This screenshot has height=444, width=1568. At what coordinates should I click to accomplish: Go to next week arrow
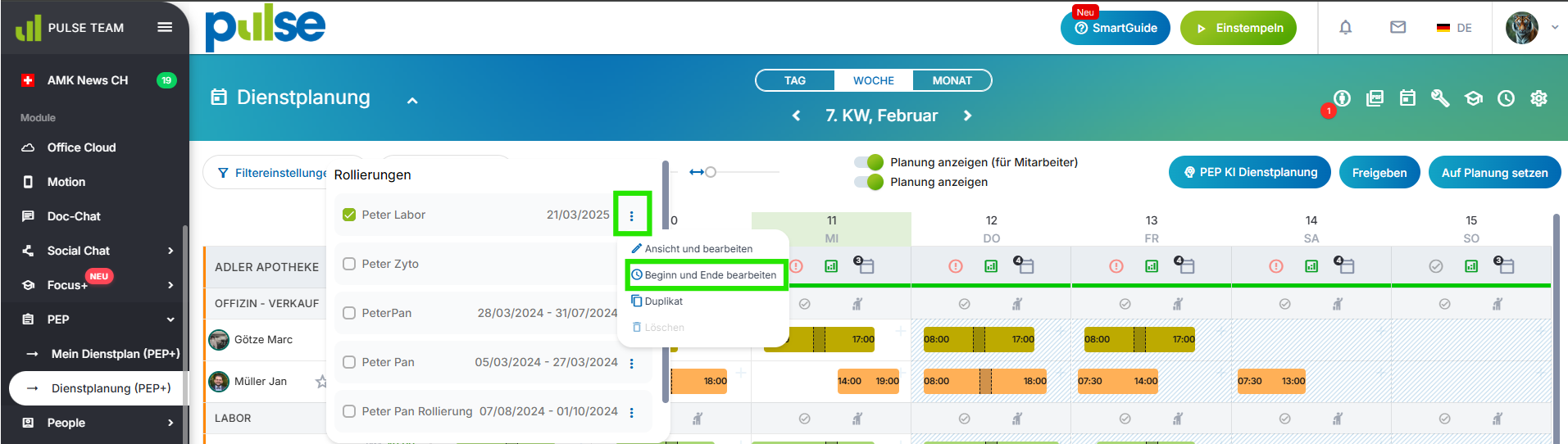pyautogui.click(x=967, y=116)
